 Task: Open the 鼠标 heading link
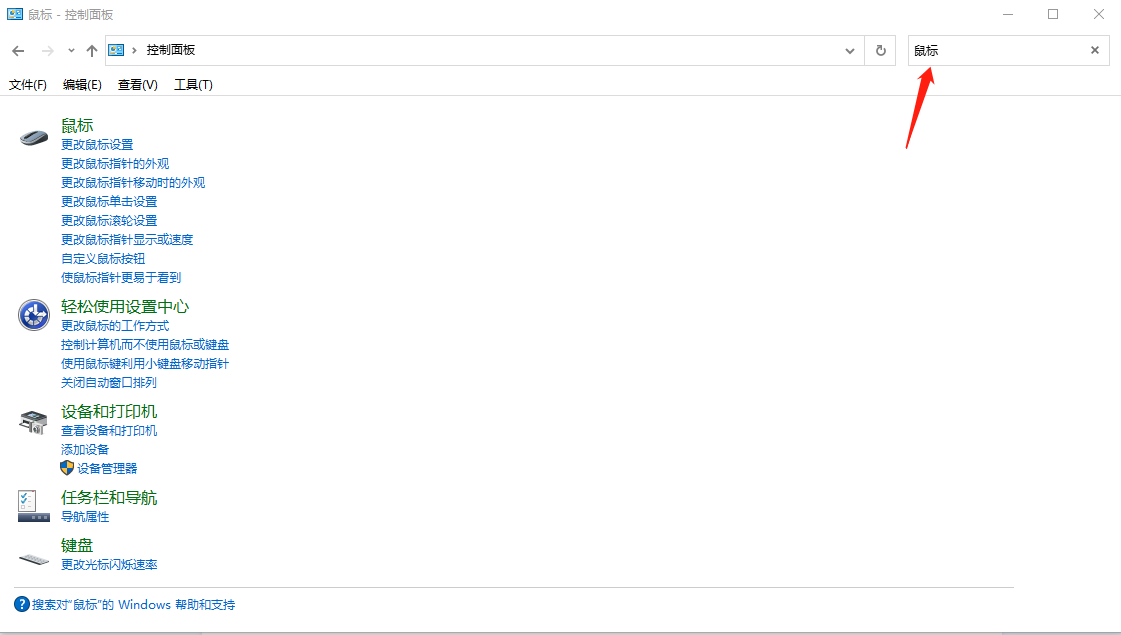click(77, 125)
